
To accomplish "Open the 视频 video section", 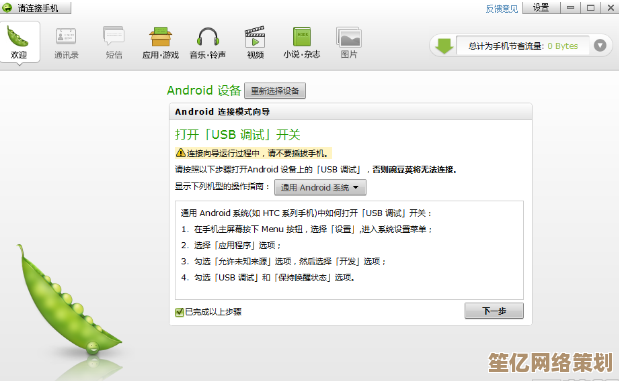I will (x=255, y=43).
